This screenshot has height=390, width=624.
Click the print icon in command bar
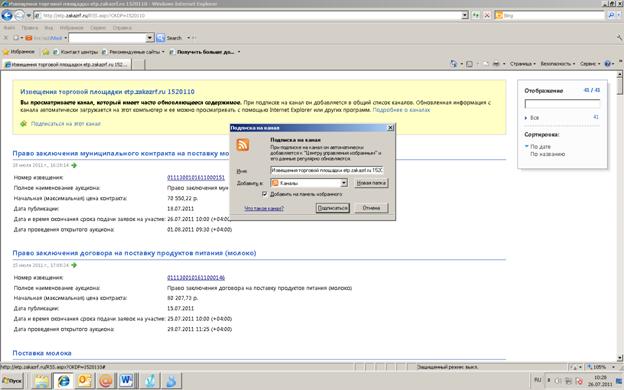tap(496, 64)
